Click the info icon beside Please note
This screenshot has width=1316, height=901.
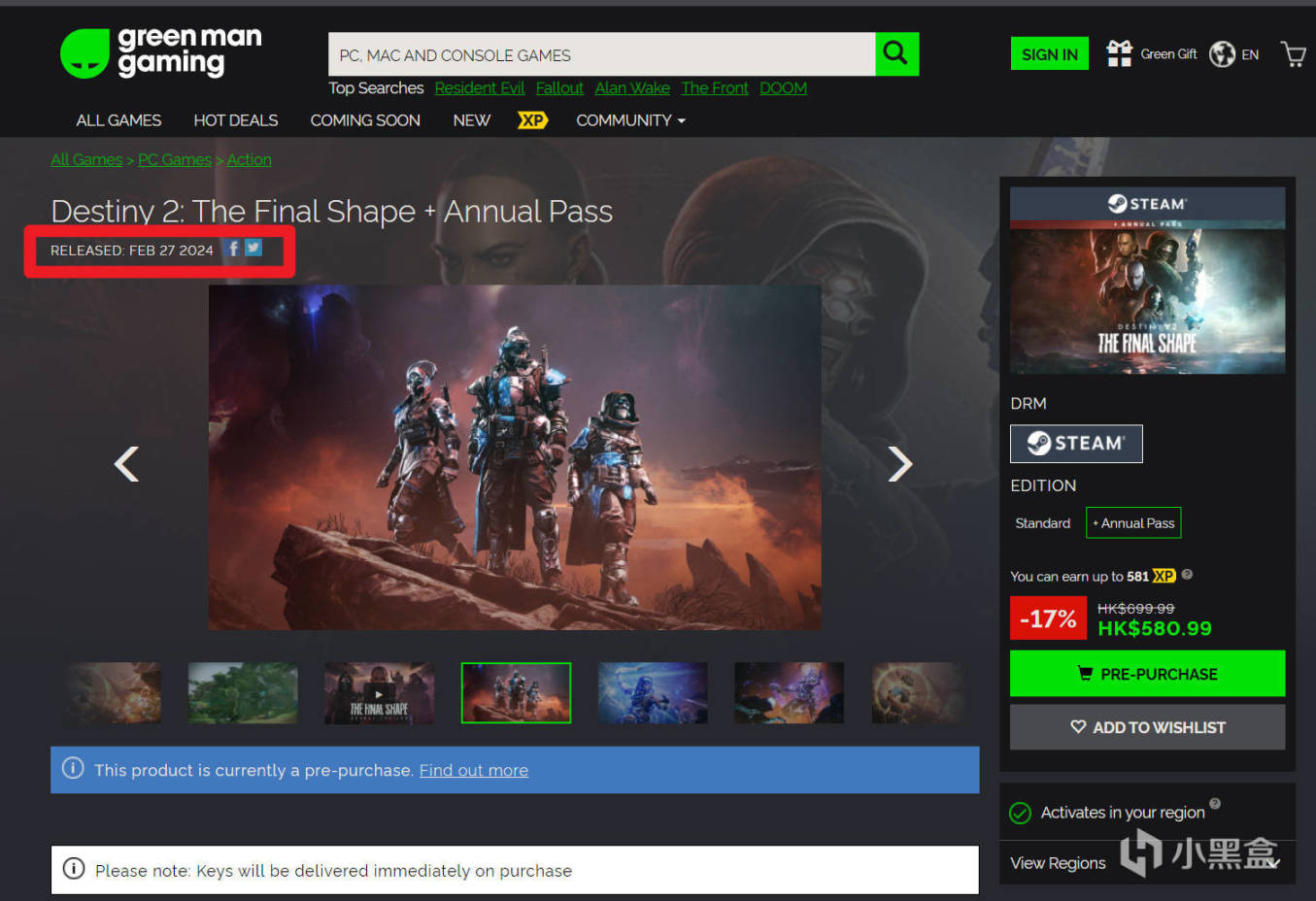click(x=74, y=868)
